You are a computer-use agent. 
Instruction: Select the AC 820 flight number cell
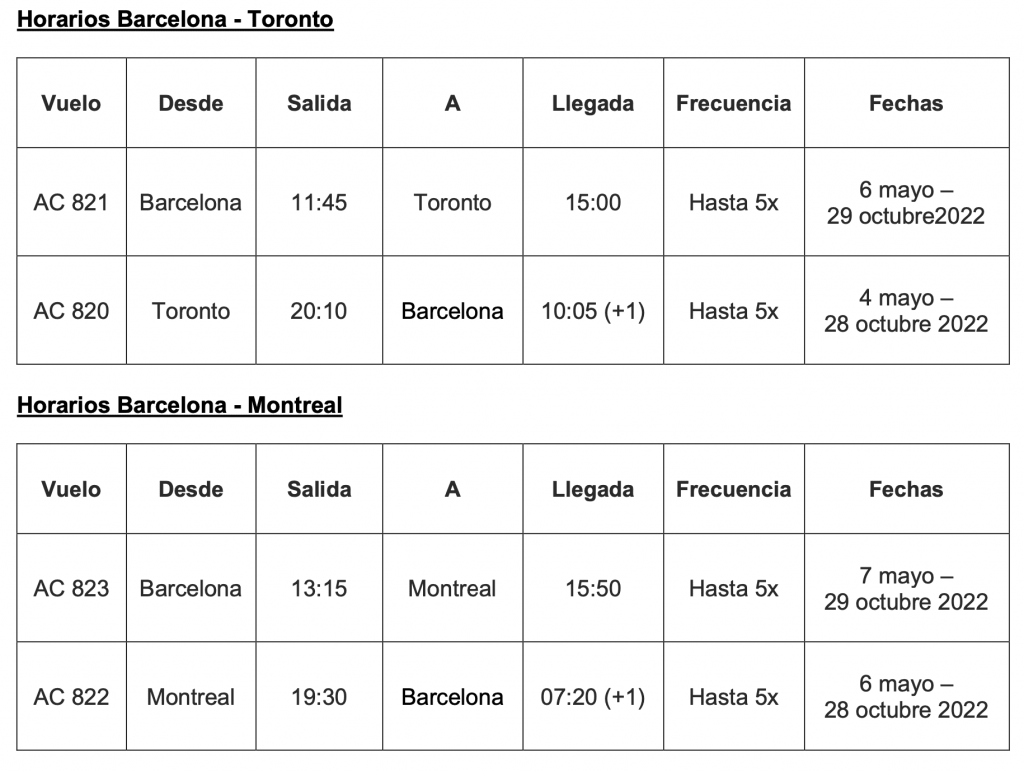(x=71, y=311)
